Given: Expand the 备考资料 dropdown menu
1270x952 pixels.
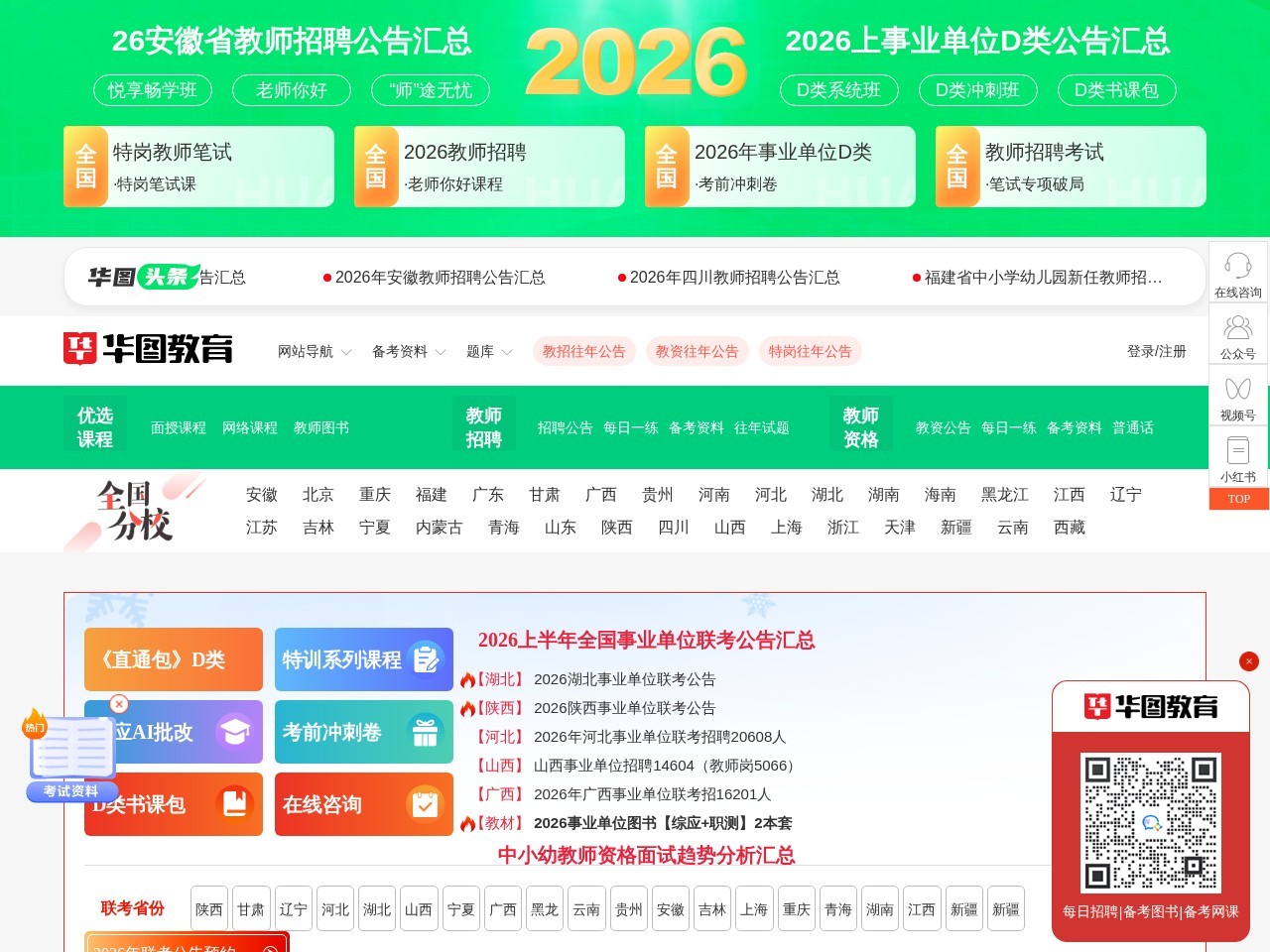Looking at the screenshot, I should (x=401, y=351).
